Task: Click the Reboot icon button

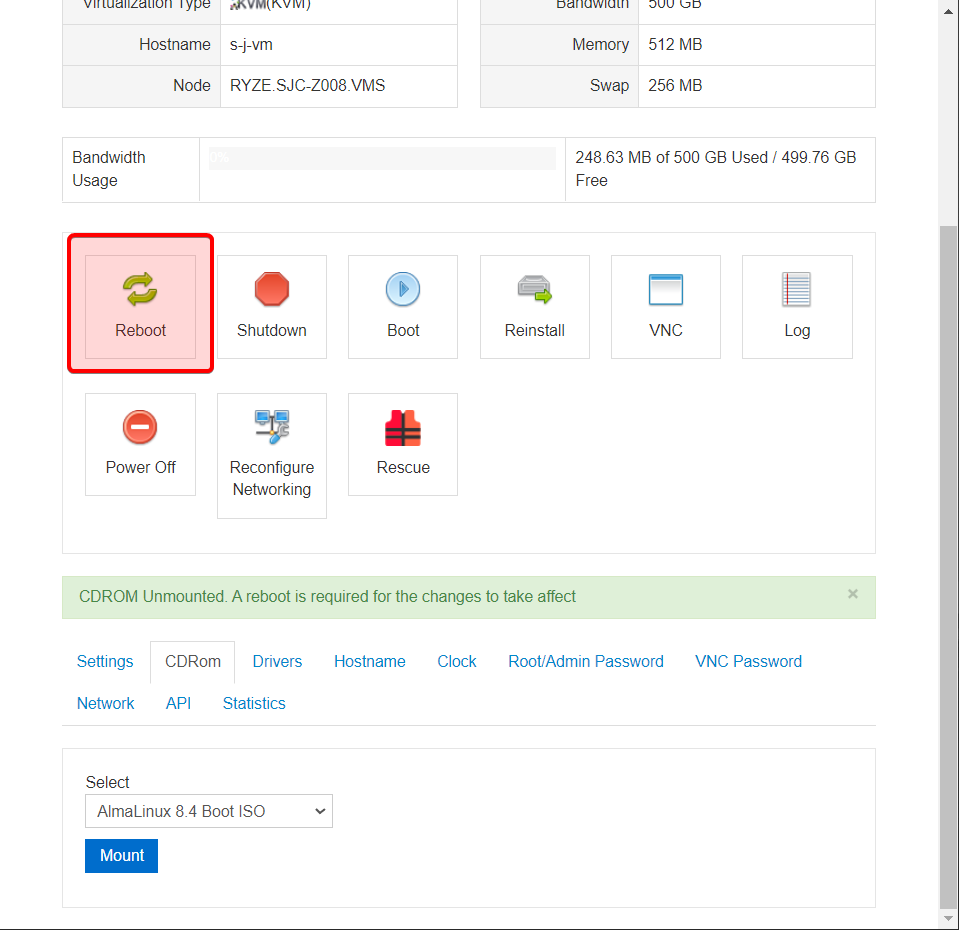Action: click(140, 306)
